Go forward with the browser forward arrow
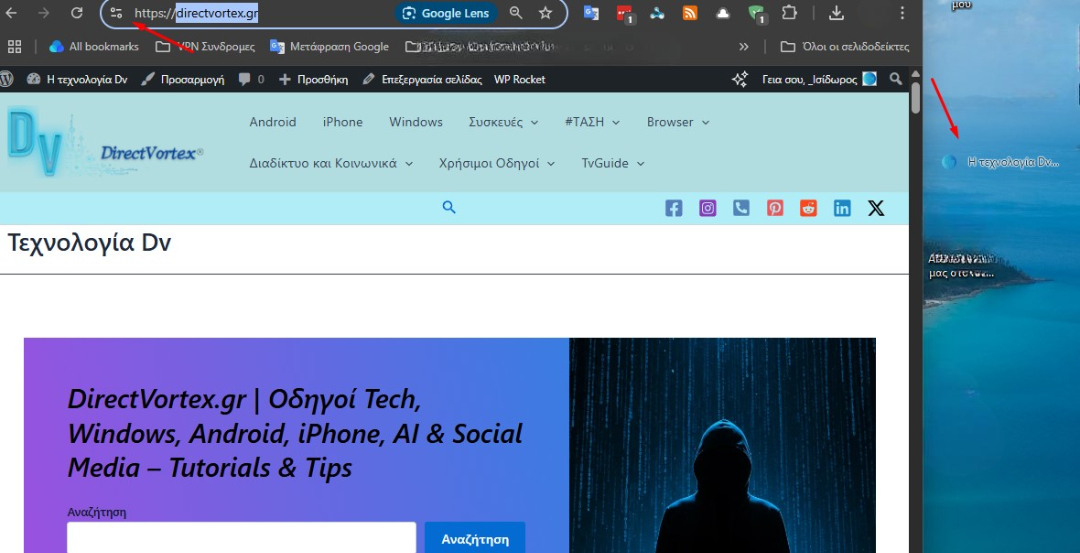Screen dimensions: 1080x553 pos(44,13)
